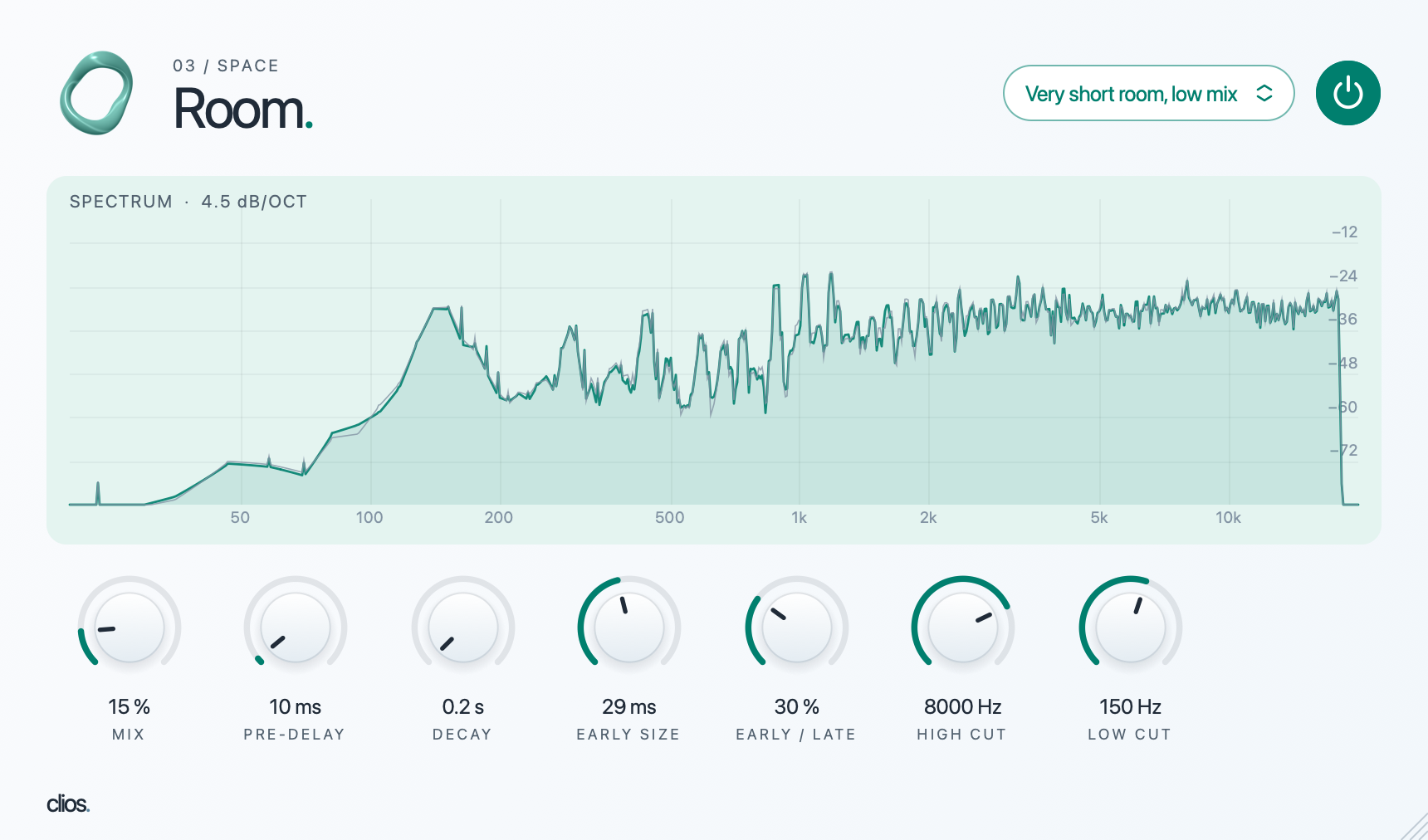Click the clios. brand logo
Viewport: 1428px width, 840px height.
[68, 804]
